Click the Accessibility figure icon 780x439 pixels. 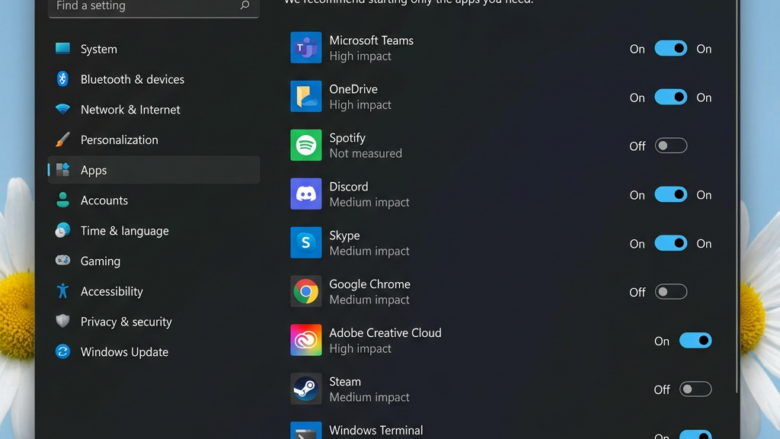pyautogui.click(x=63, y=291)
